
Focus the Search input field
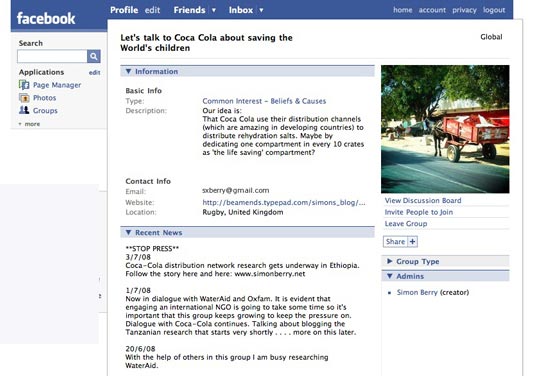[x=52, y=57]
